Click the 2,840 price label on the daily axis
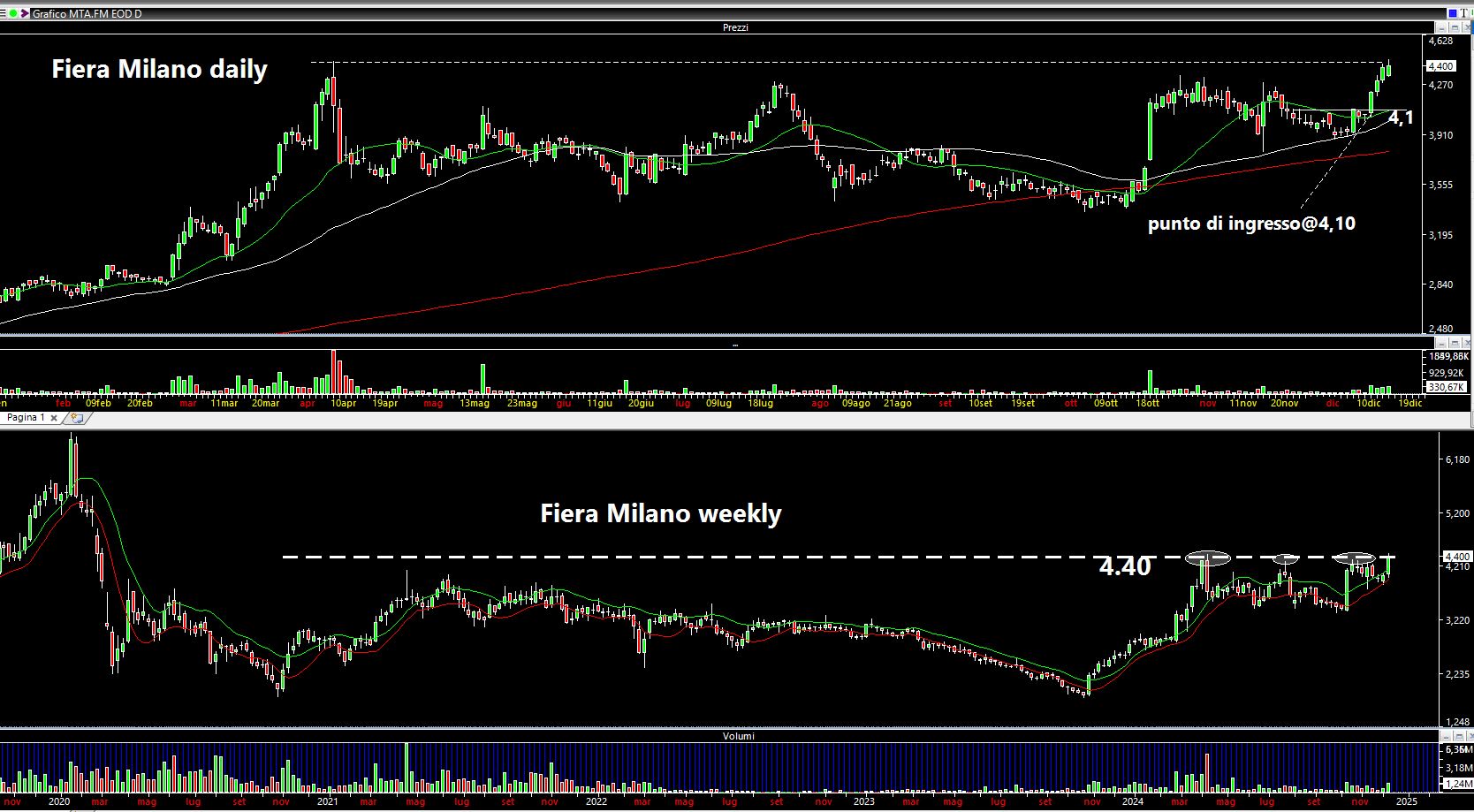Viewport: 1474px width, 812px height. (1440, 285)
